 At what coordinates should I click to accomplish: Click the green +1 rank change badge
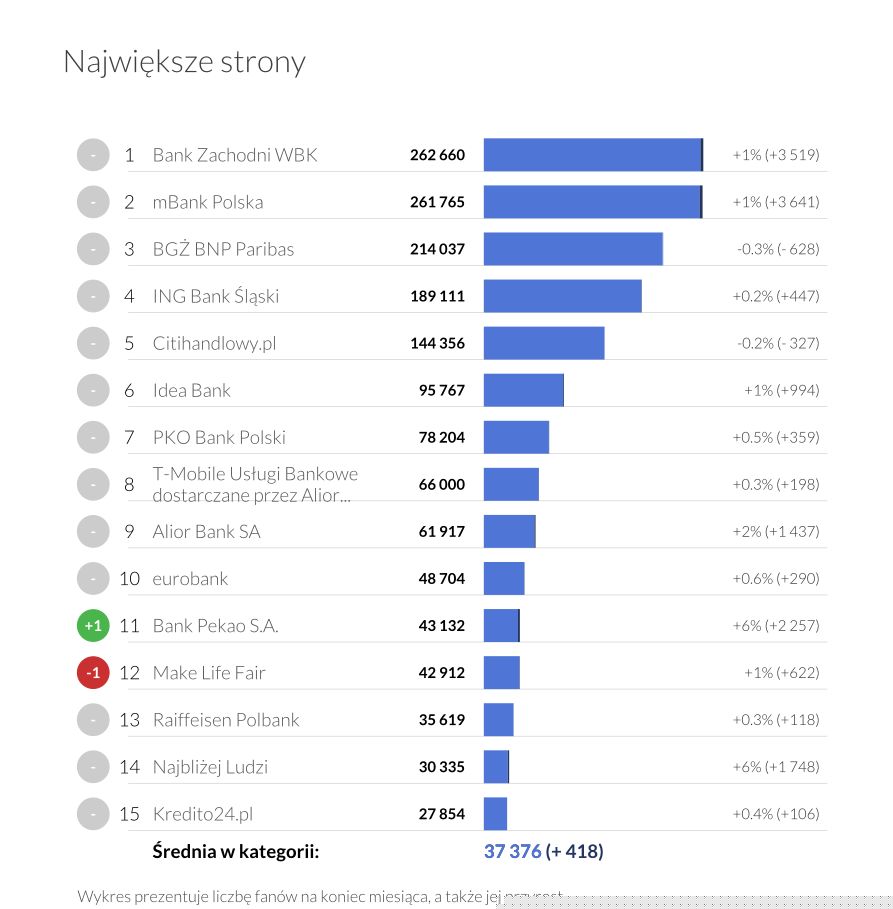pyautogui.click(x=93, y=626)
